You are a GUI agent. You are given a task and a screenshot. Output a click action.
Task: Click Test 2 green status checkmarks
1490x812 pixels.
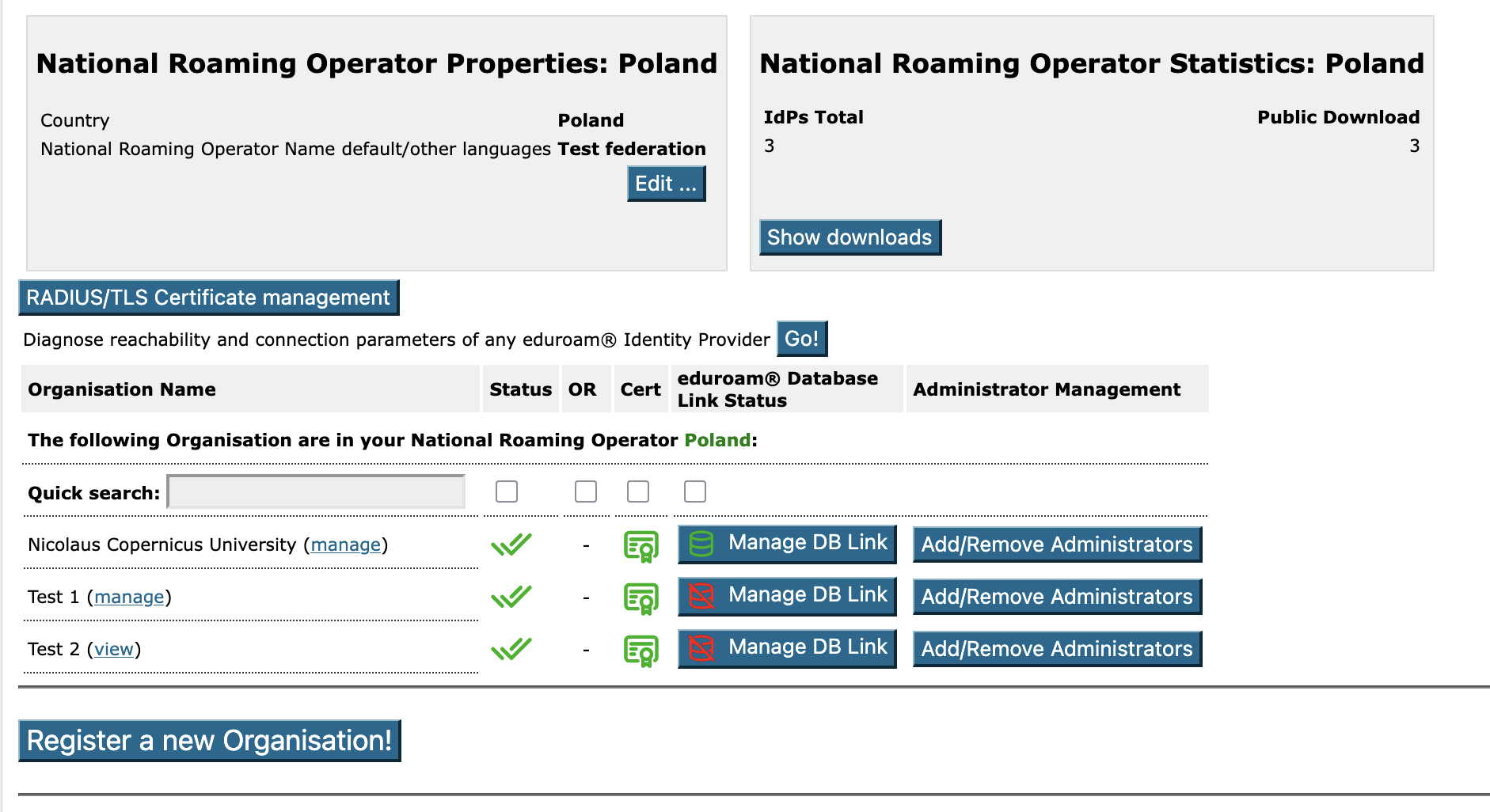(x=511, y=649)
